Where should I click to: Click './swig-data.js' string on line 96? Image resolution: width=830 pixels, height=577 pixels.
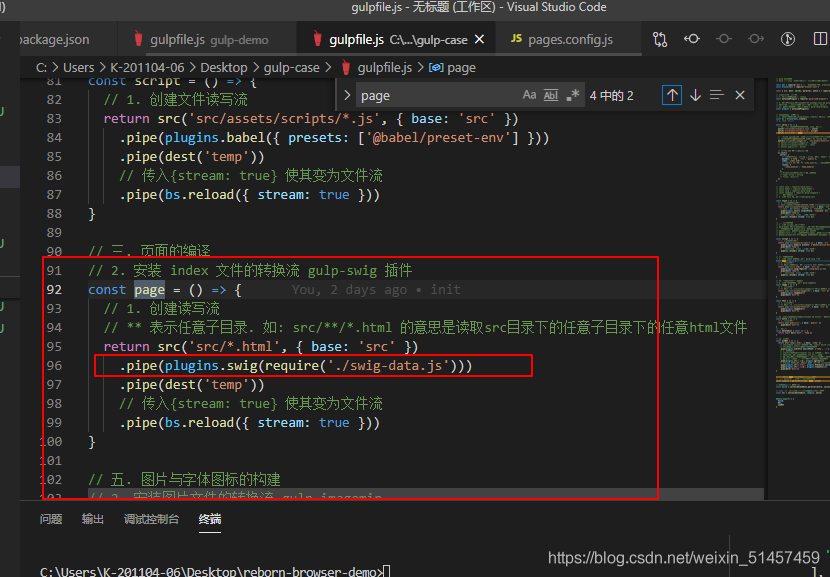(389, 366)
